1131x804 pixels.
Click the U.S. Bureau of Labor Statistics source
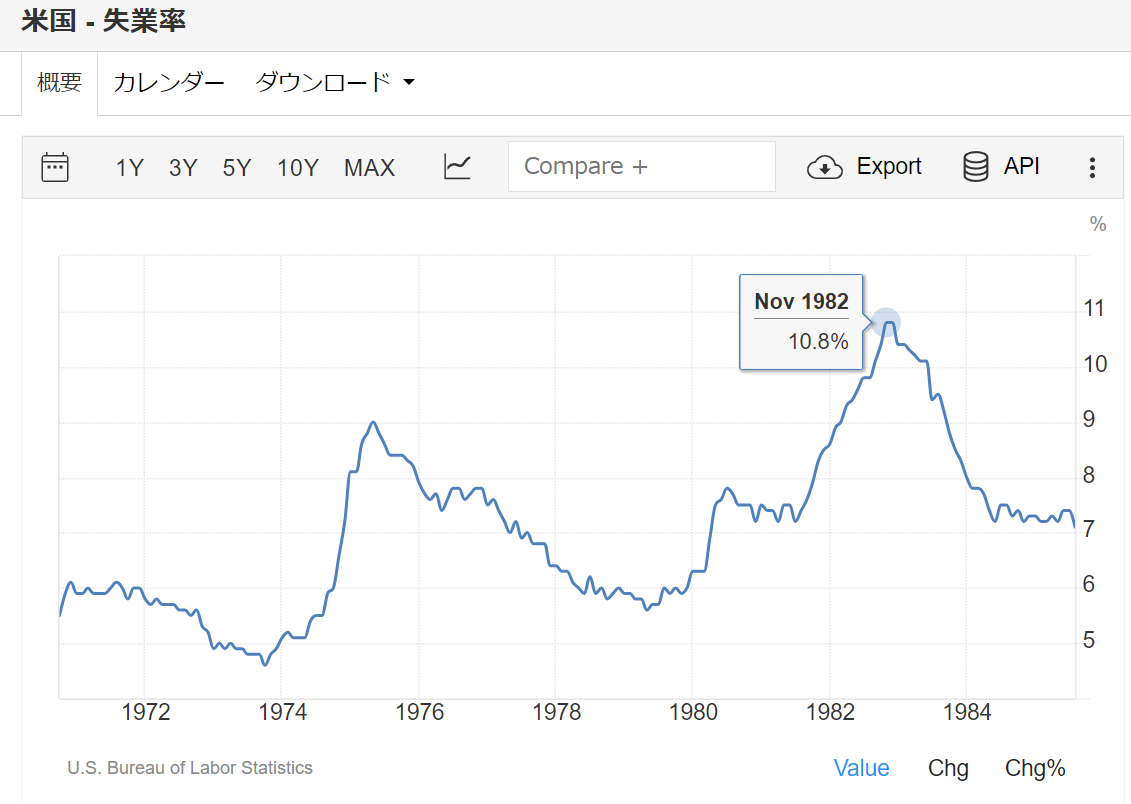(x=190, y=768)
